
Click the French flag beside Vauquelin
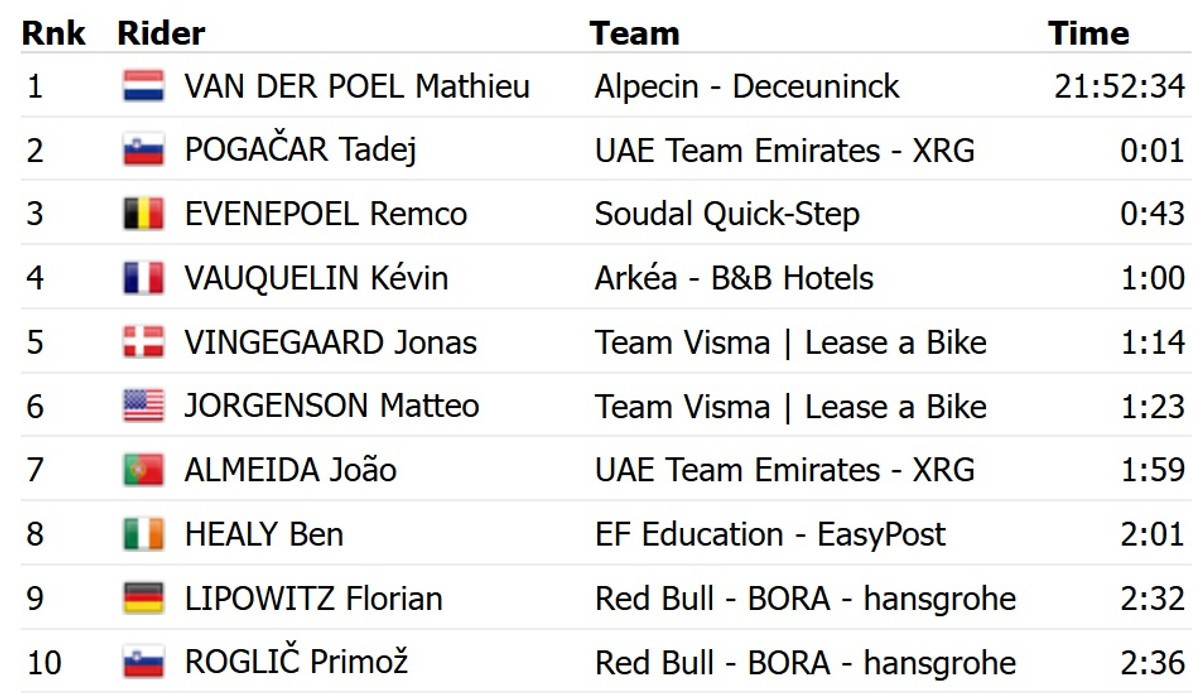tap(143, 278)
